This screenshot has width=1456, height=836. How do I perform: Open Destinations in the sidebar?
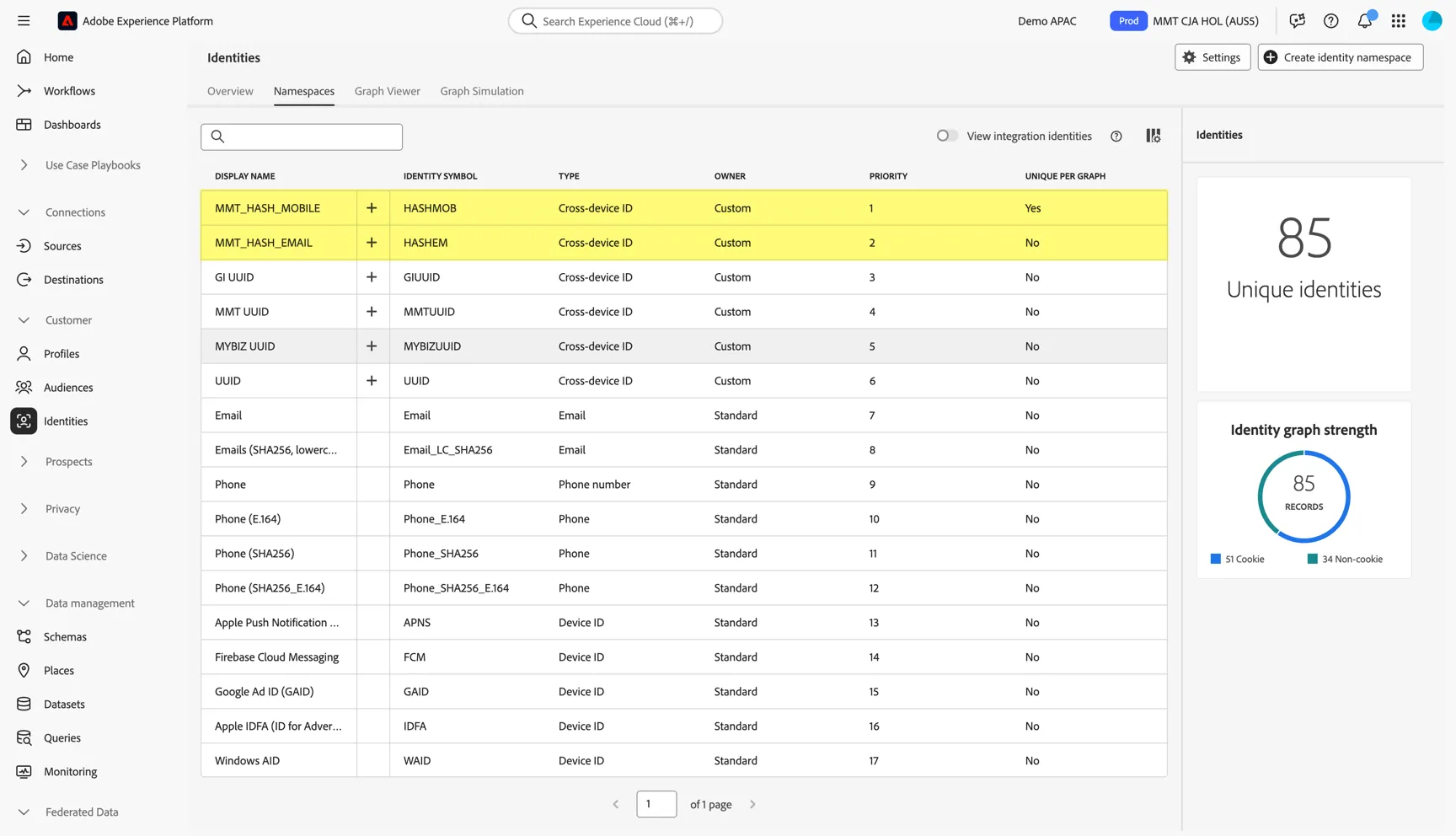click(x=73, y=280)
